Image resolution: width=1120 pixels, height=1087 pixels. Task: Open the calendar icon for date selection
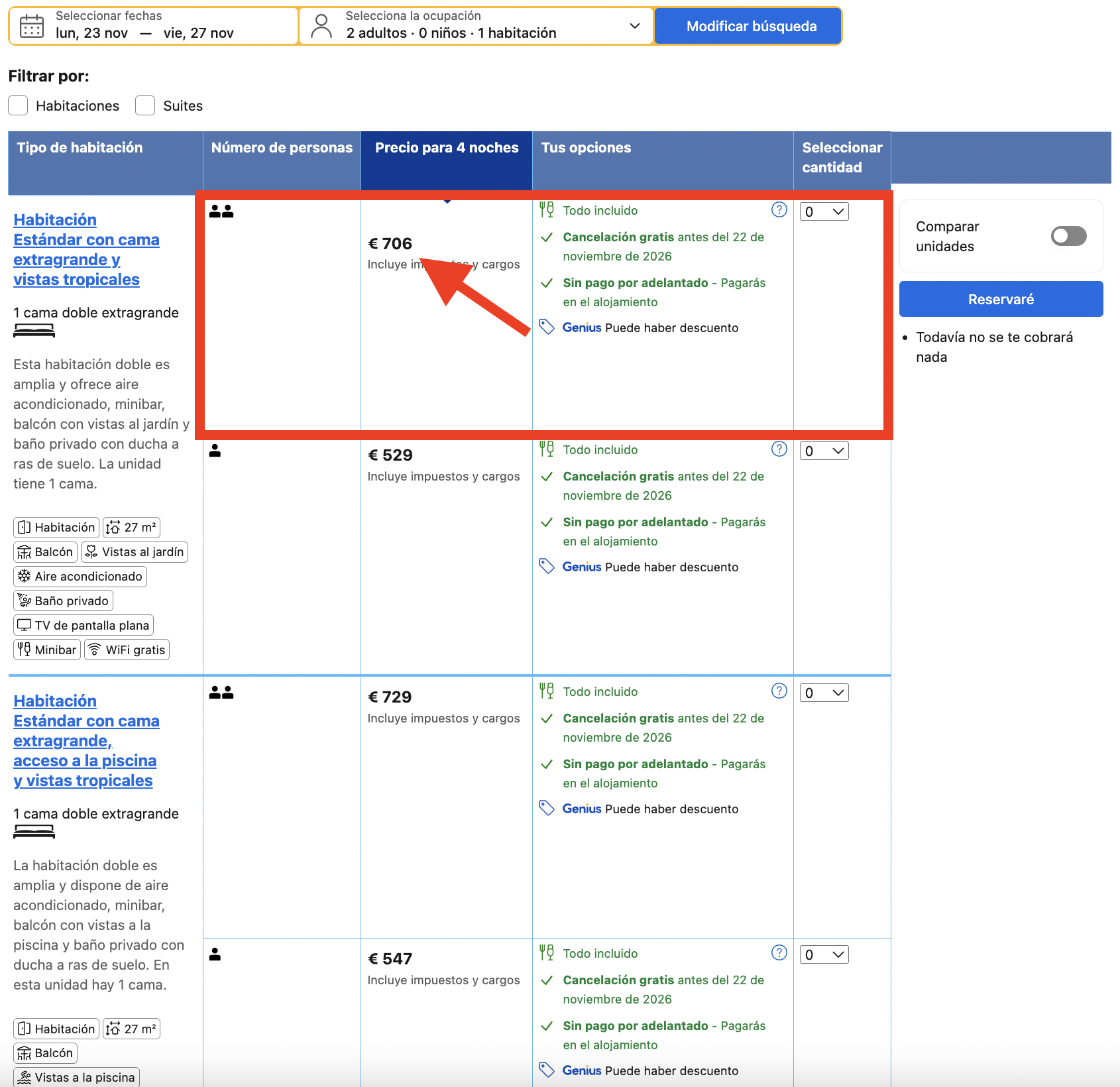coord(32,27)
